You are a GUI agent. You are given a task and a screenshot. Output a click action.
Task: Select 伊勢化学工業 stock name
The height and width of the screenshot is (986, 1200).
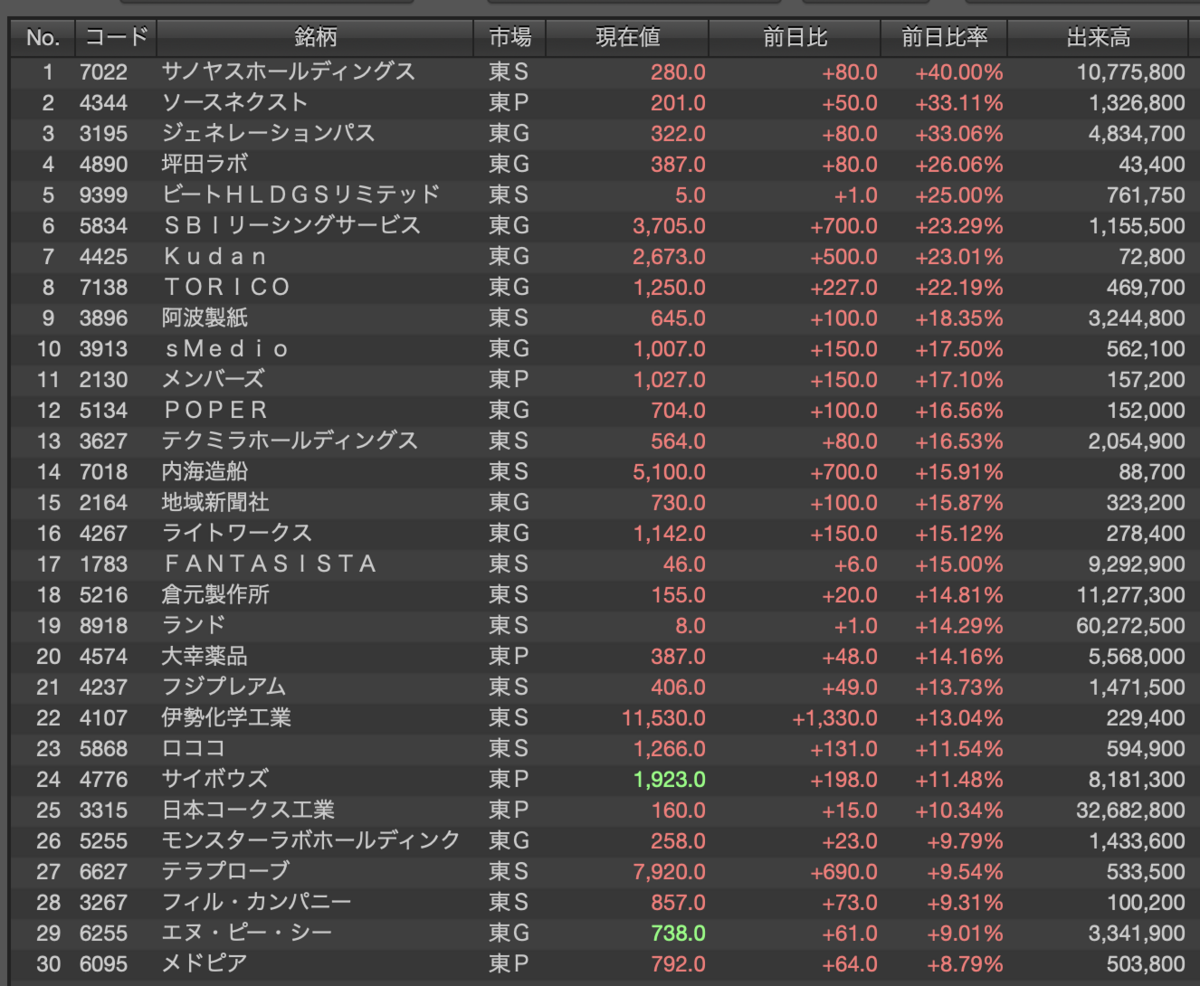point(226,718)
